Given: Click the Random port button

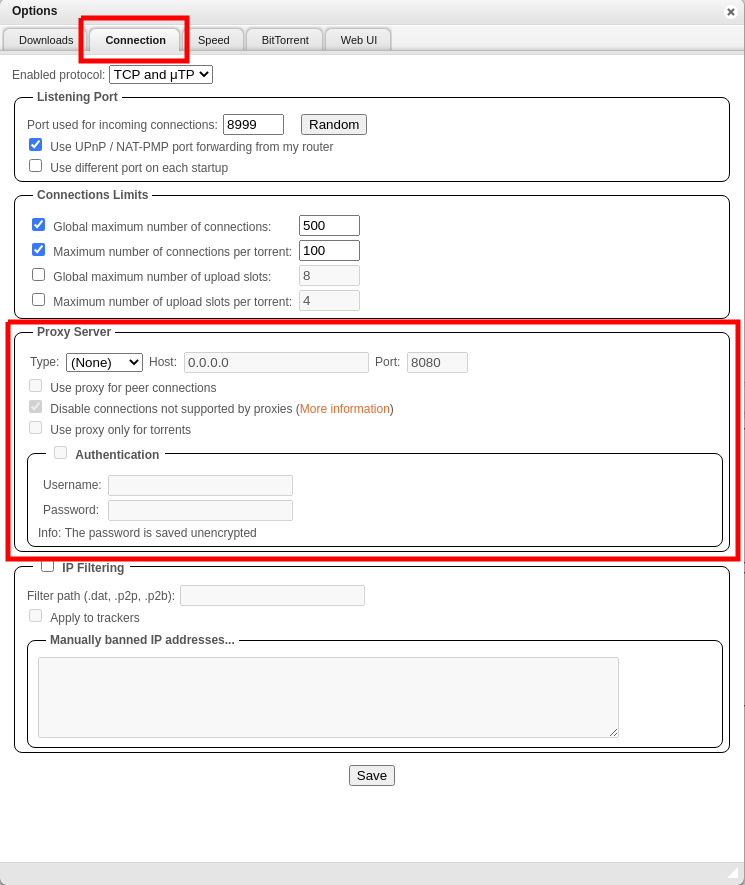Looking at the screenshot, I should pyautogui.click(x=334, y=125).
